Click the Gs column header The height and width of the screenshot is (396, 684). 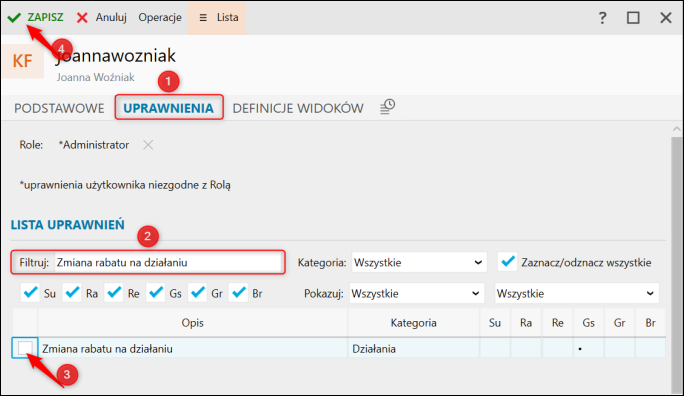tap(588, 323)
